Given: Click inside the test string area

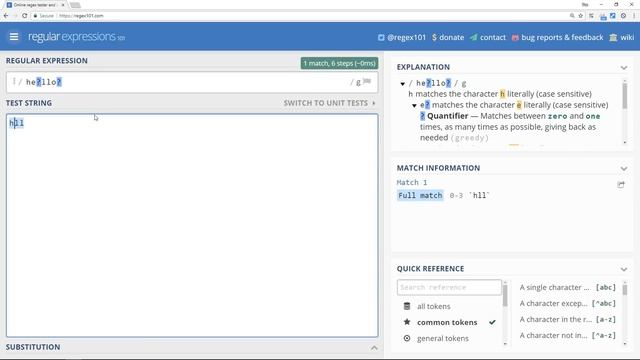Looking at the screenshot, I should click(192, 225).
